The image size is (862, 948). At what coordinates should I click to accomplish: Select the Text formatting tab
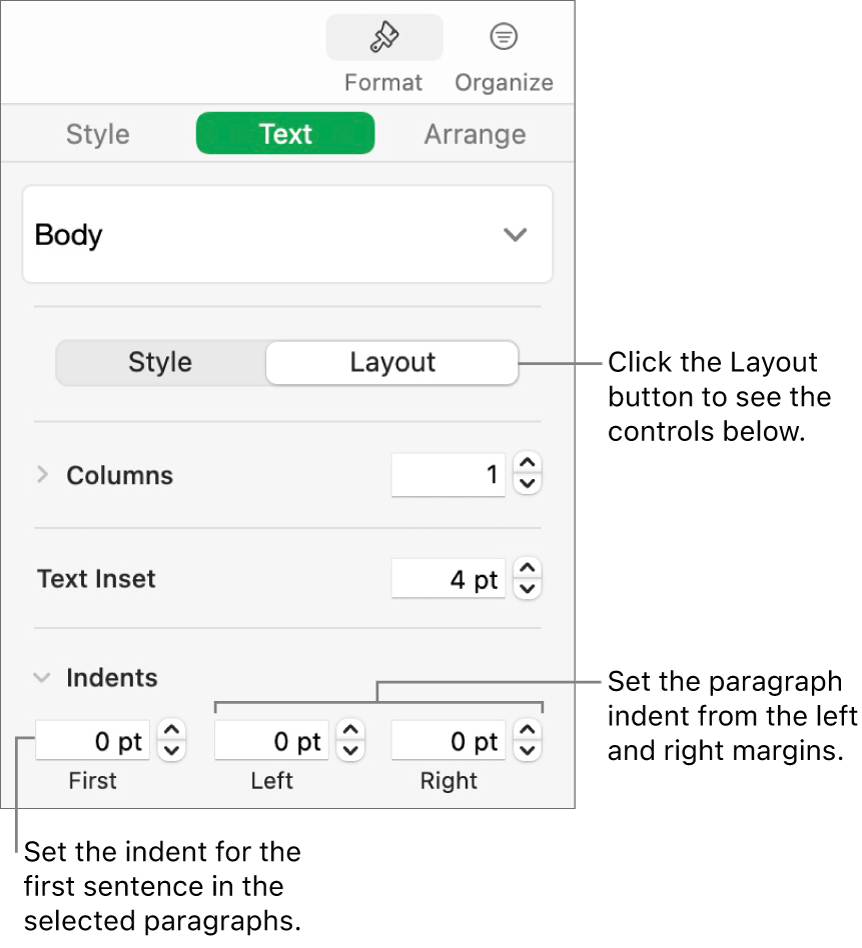pyautogui.click(x=285, y=133)
